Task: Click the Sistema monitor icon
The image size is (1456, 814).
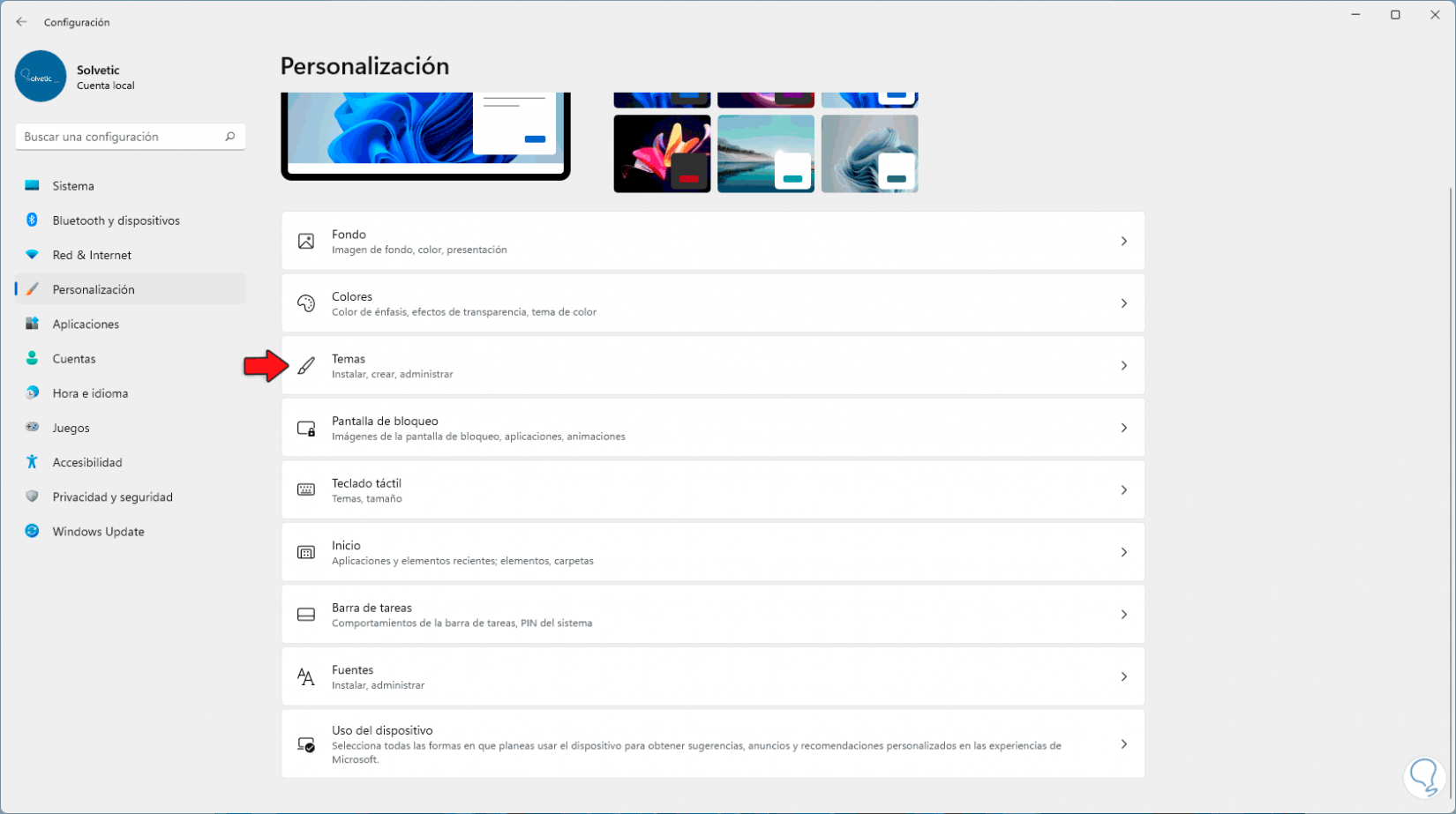Action: coord(32,186)
